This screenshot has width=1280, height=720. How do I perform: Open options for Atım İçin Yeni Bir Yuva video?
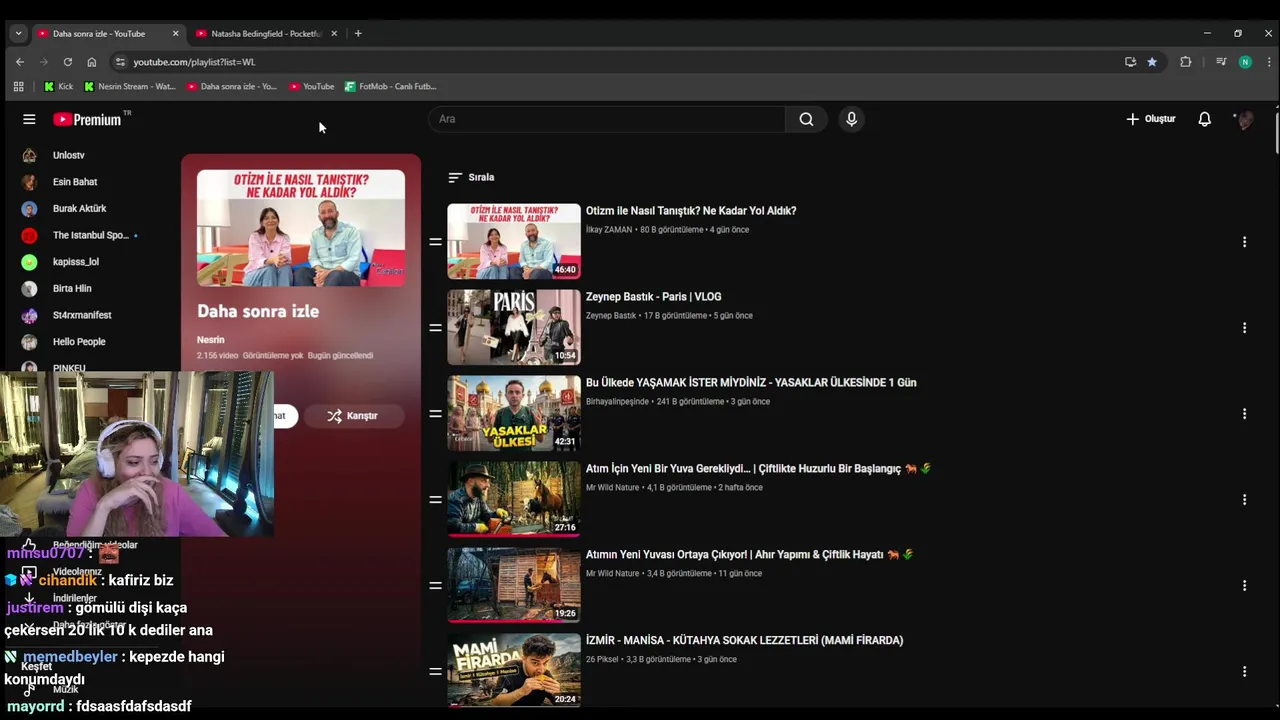tap(1244, 500)
